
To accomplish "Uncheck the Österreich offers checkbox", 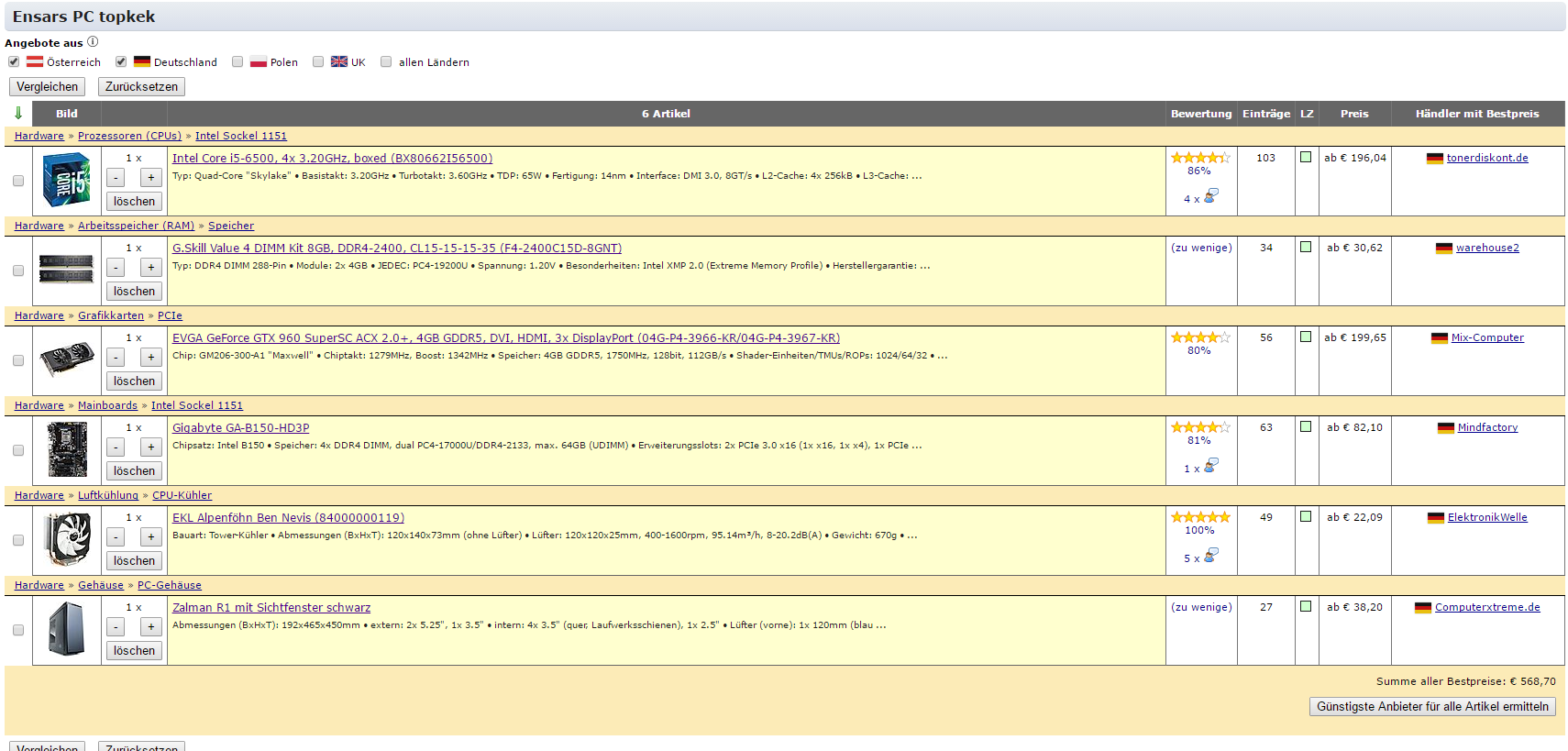I will click(x=14, y=61).
